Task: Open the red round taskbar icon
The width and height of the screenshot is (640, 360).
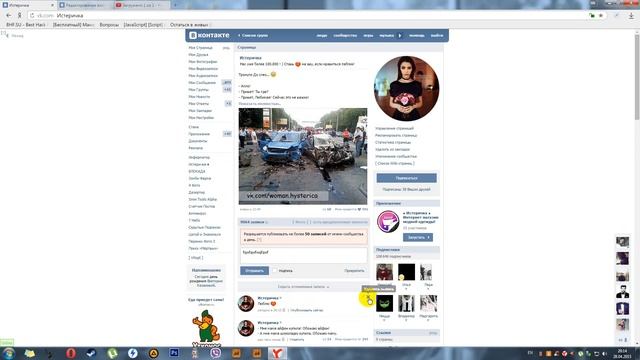Action: [x=71, y=353]
